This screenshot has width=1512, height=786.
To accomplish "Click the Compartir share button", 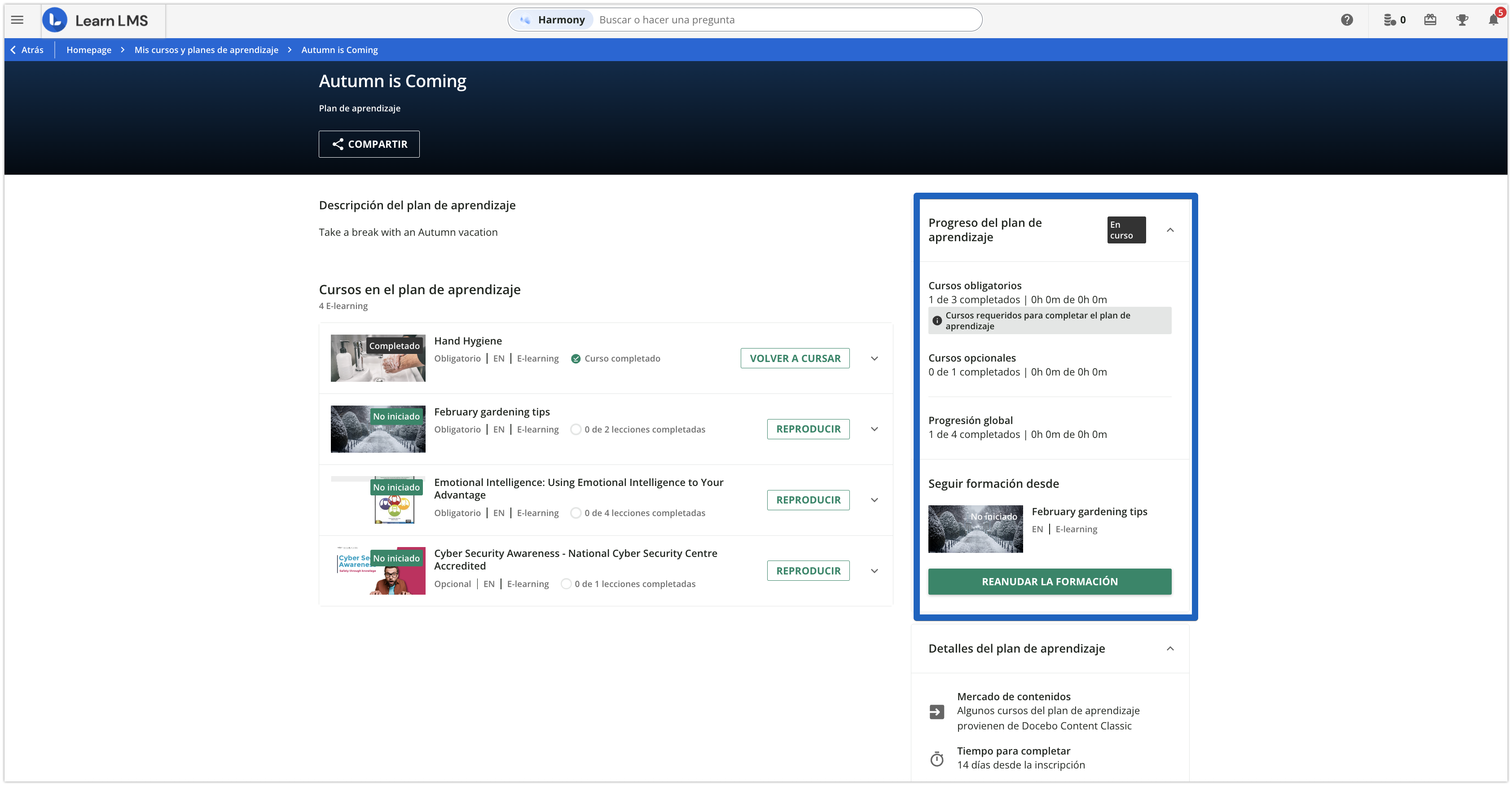I will click(369, 144).
